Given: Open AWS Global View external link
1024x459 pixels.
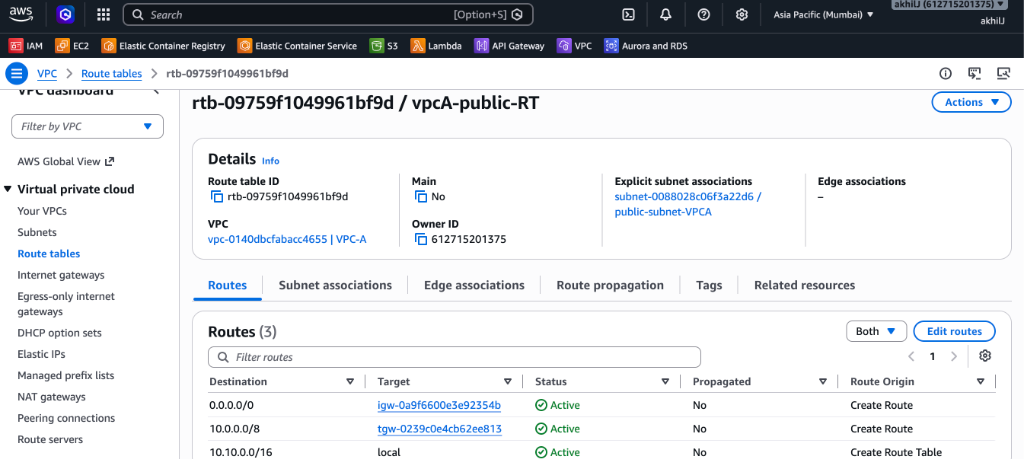Looking at the screenshot, I should tap(65, 161).
